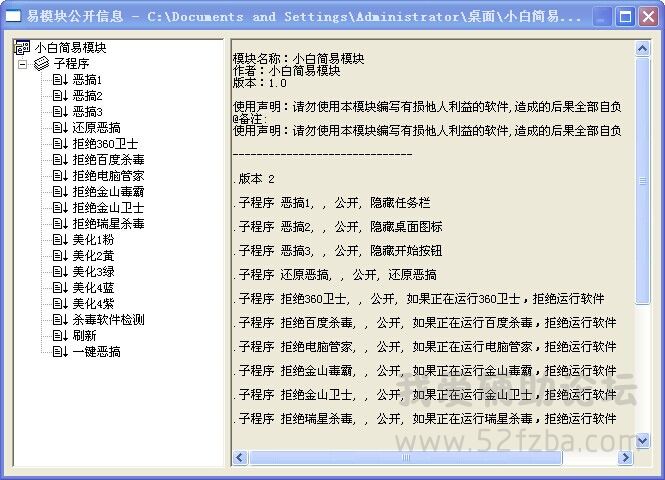Click the 隐藏桌面图标 description line
Viewport: 665px width, 480px height.
338,227
